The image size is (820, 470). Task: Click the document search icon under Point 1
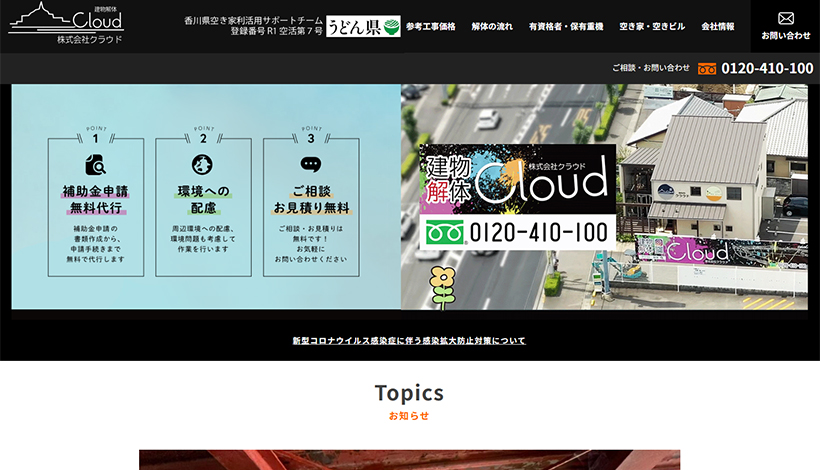pyautogui.click(x=96, y=164)
